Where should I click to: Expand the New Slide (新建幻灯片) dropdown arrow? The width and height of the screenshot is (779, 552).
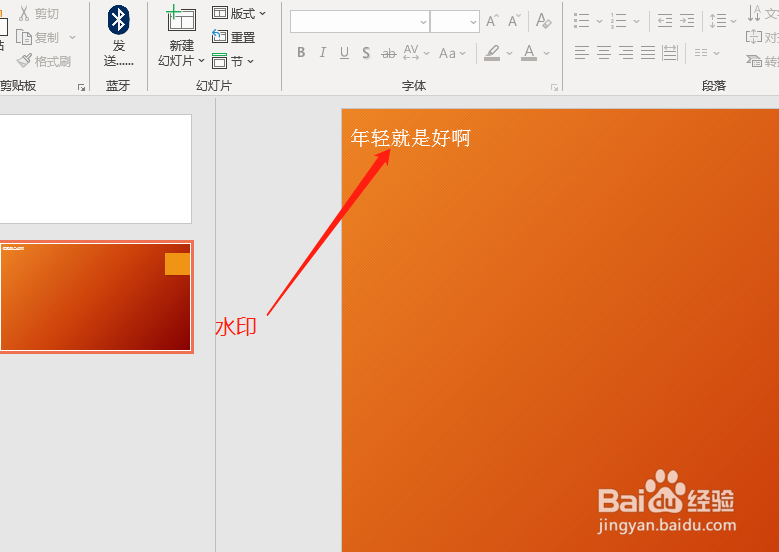[x=201, y=61]
